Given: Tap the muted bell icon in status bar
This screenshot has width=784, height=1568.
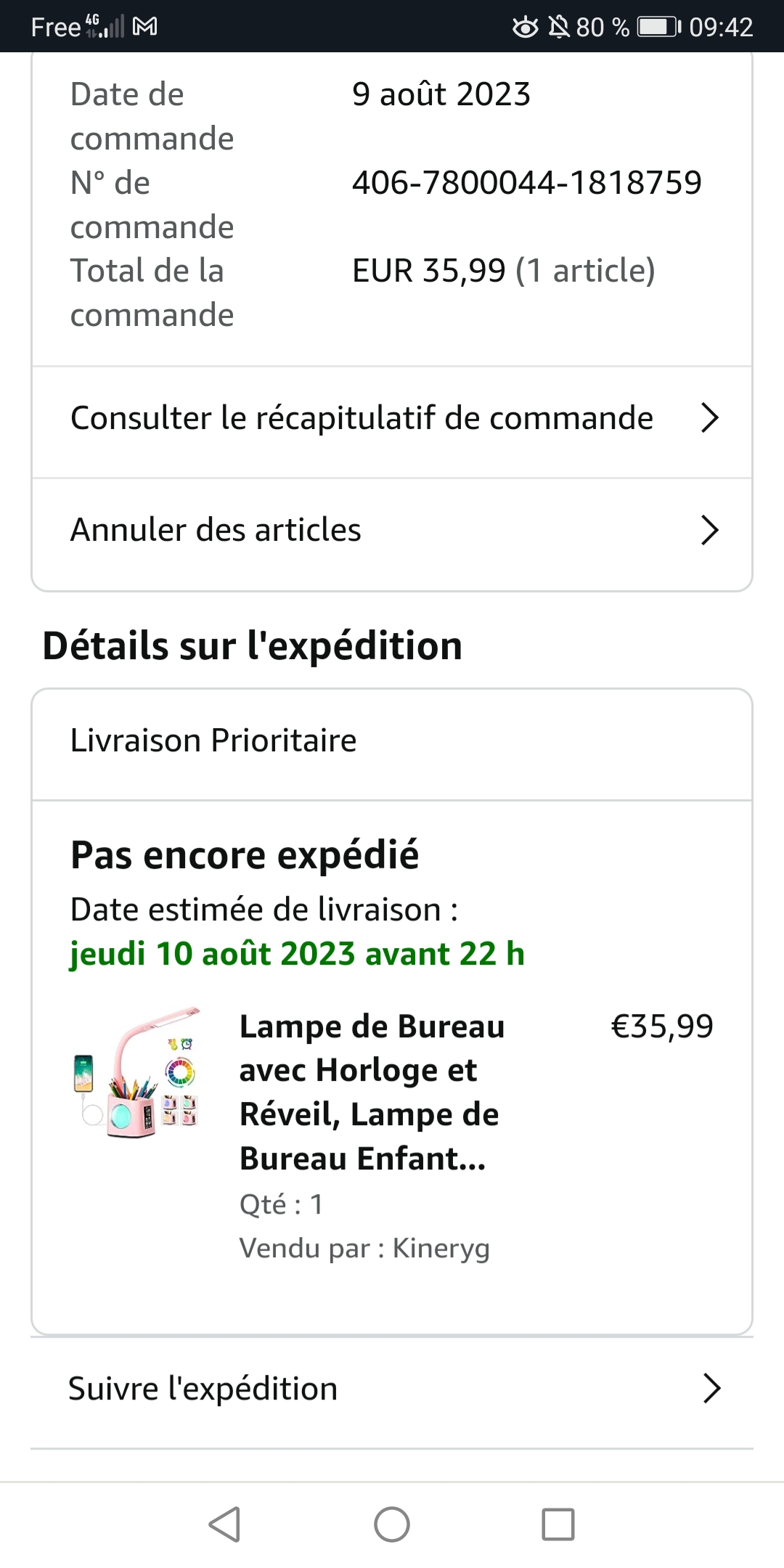Looking at the screenshot, I should tap(558, 27).
